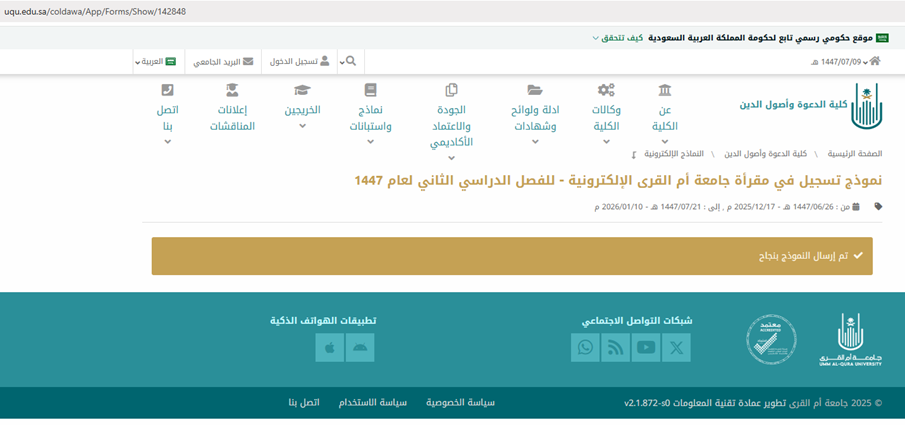Open the Android app icon

(x=360, y=348)
